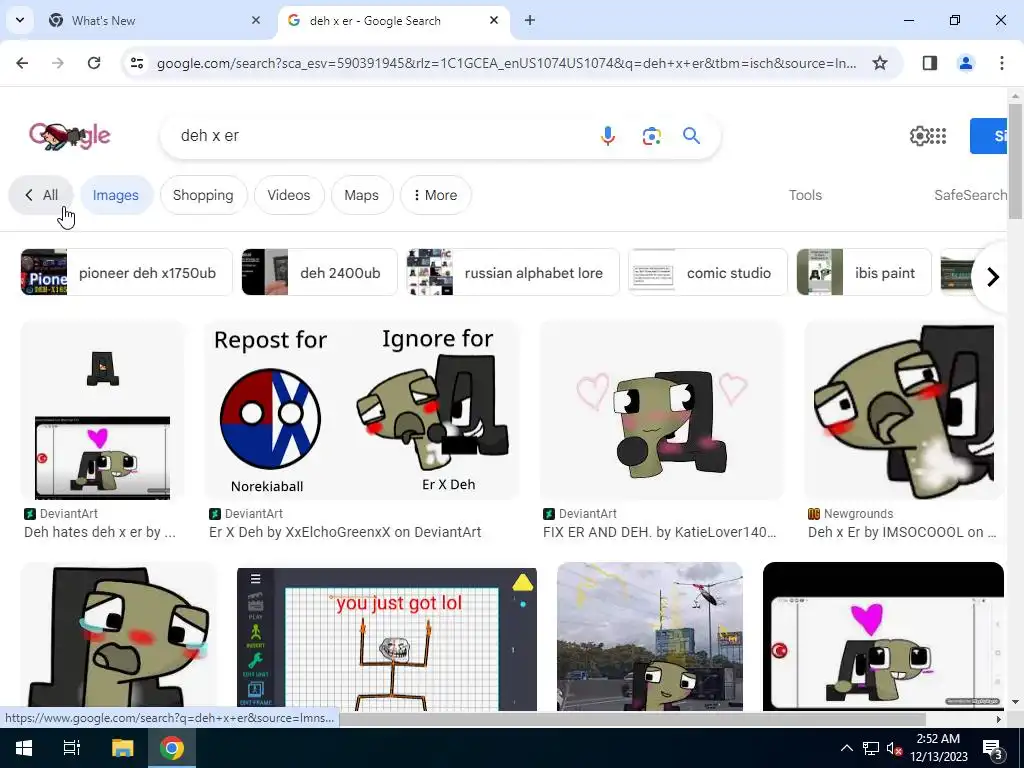Open FIX ER AND DEH. by KatieLover140 link
Image resolution: width=1024 pixels, height=768 pixels.
point(660,532)
